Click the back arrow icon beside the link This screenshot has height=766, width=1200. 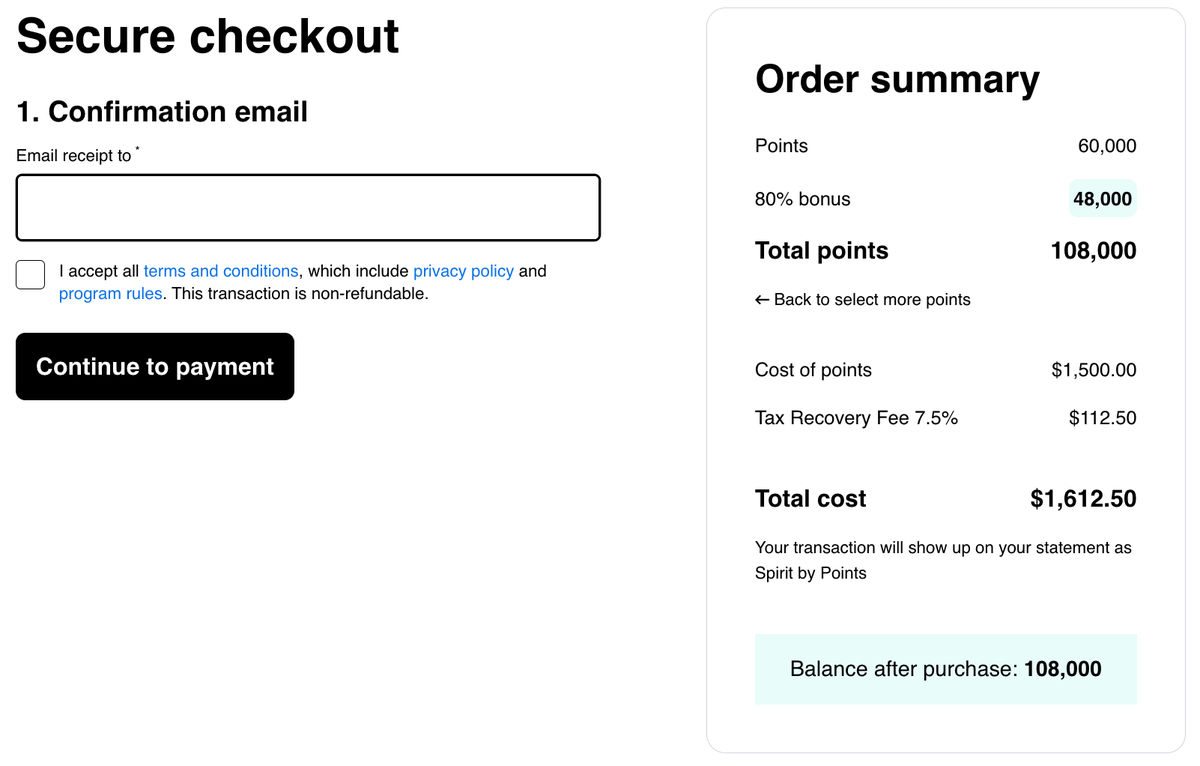[762, 299]
